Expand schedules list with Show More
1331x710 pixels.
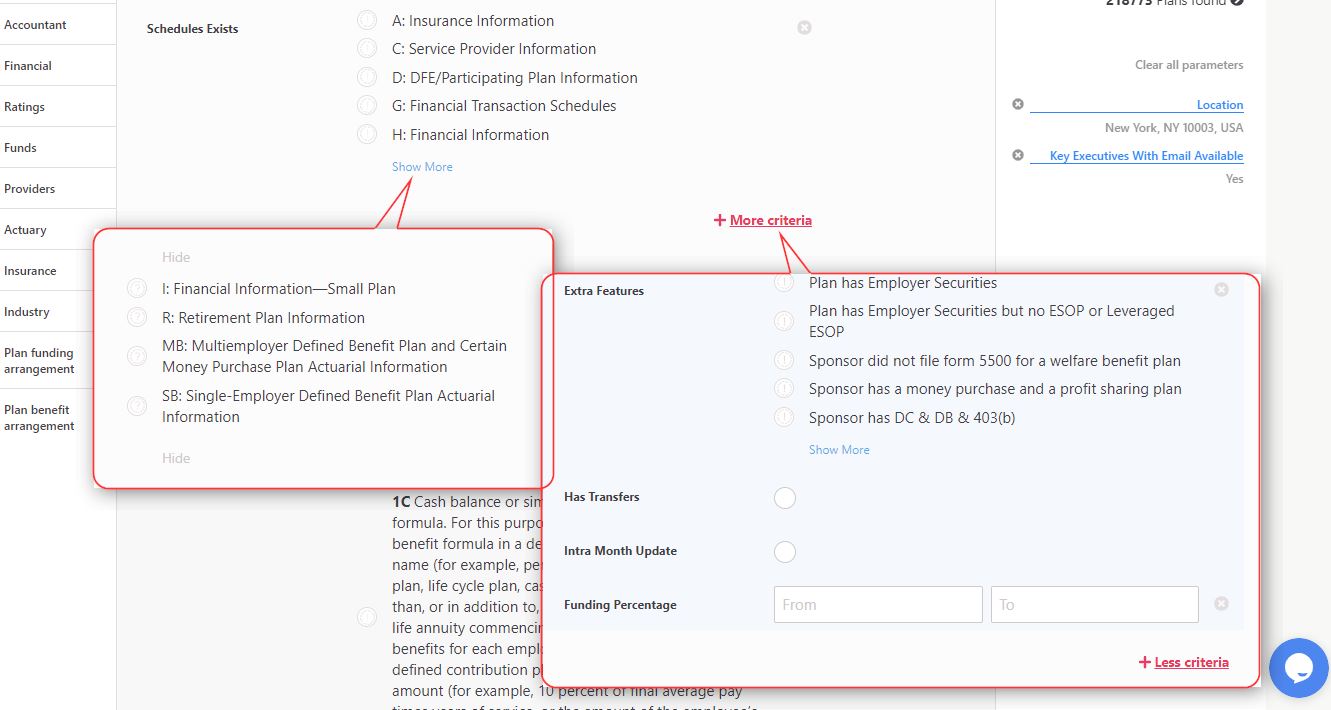click(422, 167)
